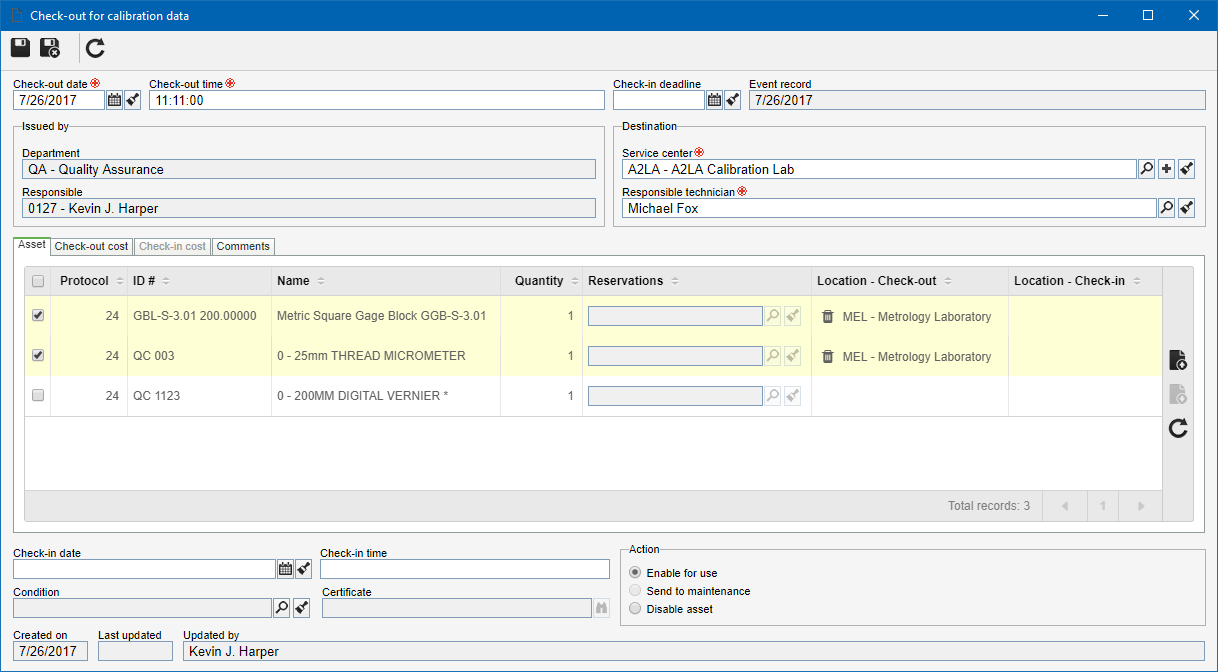The width and height of the screenshot is (1218, 672).
Task: Open the Comments tab
Action: coord(243,246)
